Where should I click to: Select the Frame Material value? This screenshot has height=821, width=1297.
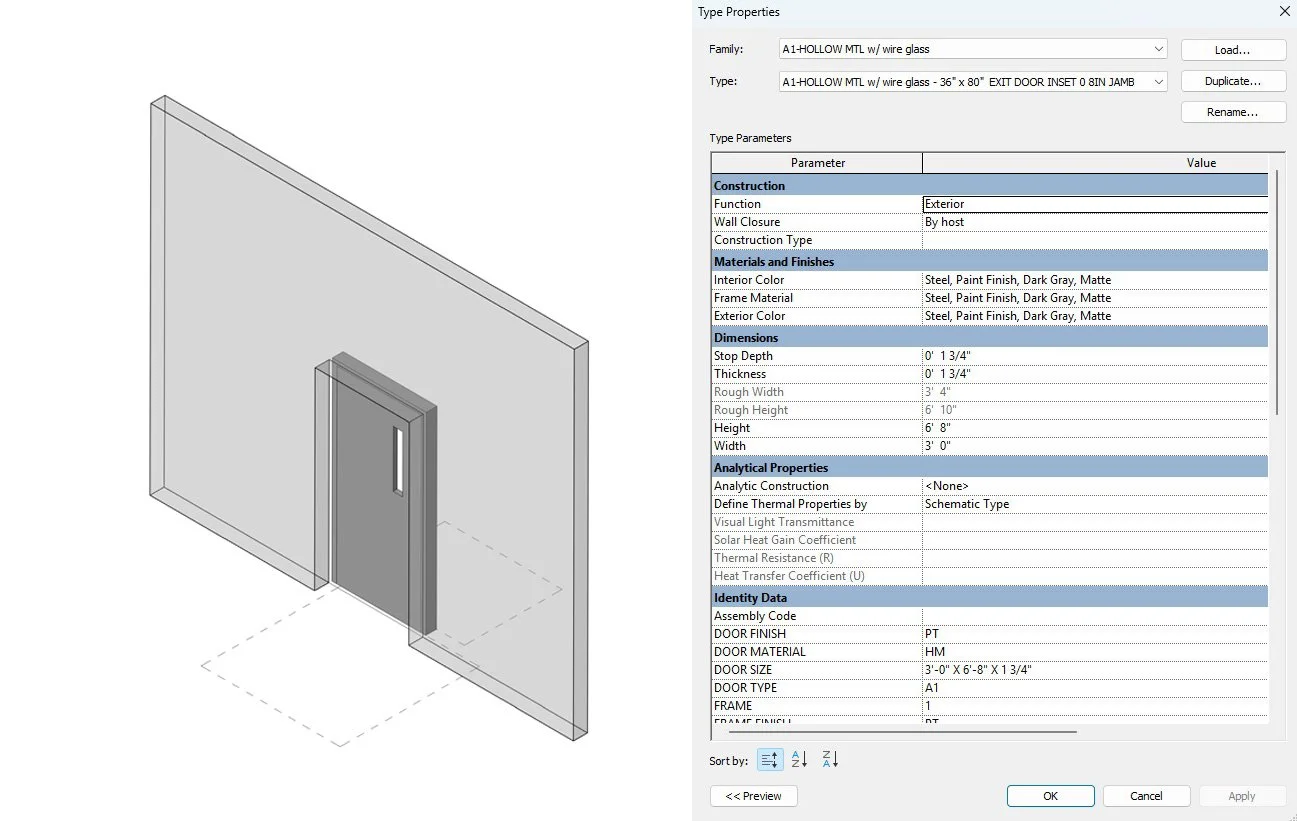1090,297
